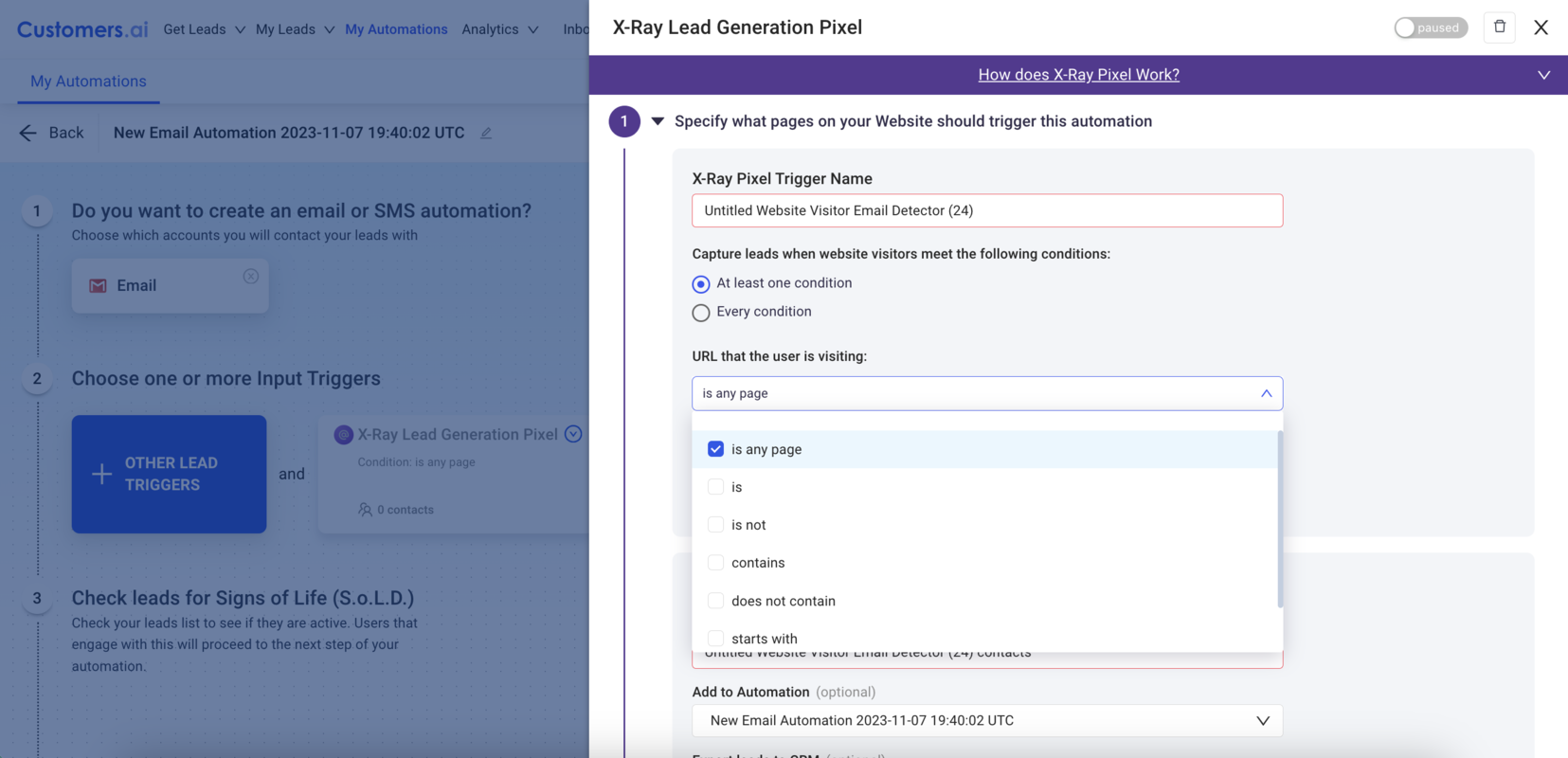Open 'How does X-Ray Pixel Work?' link

coord(1078,75)
